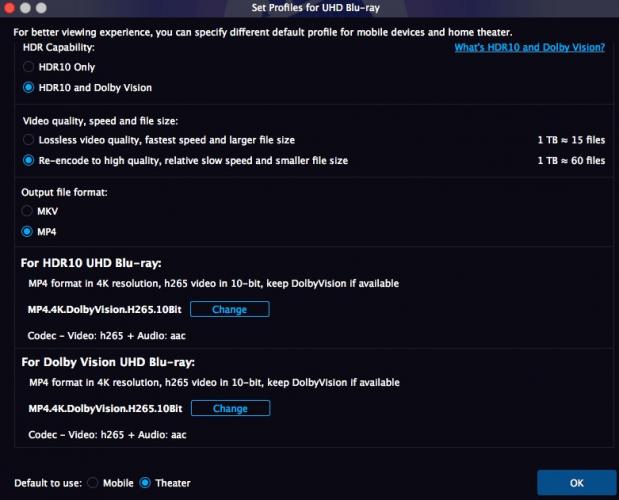Select MKV output file format
This screenshot has width=619, height=500.
tap(27, 211)
